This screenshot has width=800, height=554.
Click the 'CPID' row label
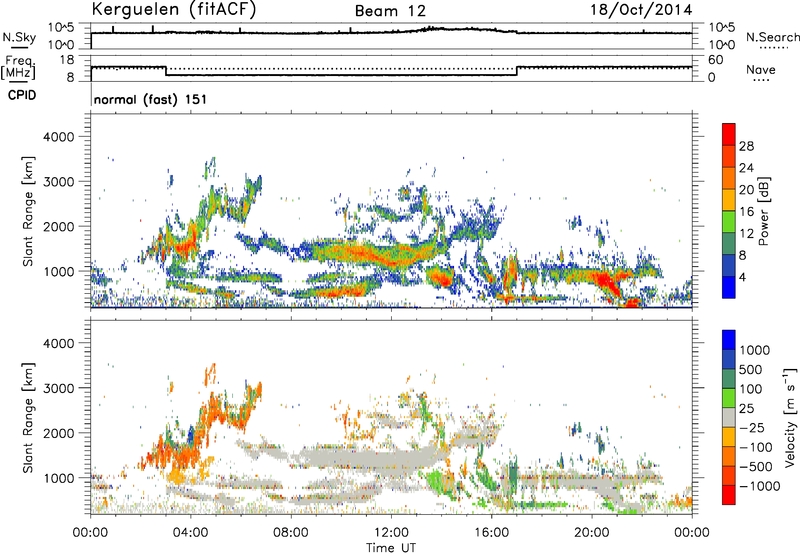tap(22, 95)
